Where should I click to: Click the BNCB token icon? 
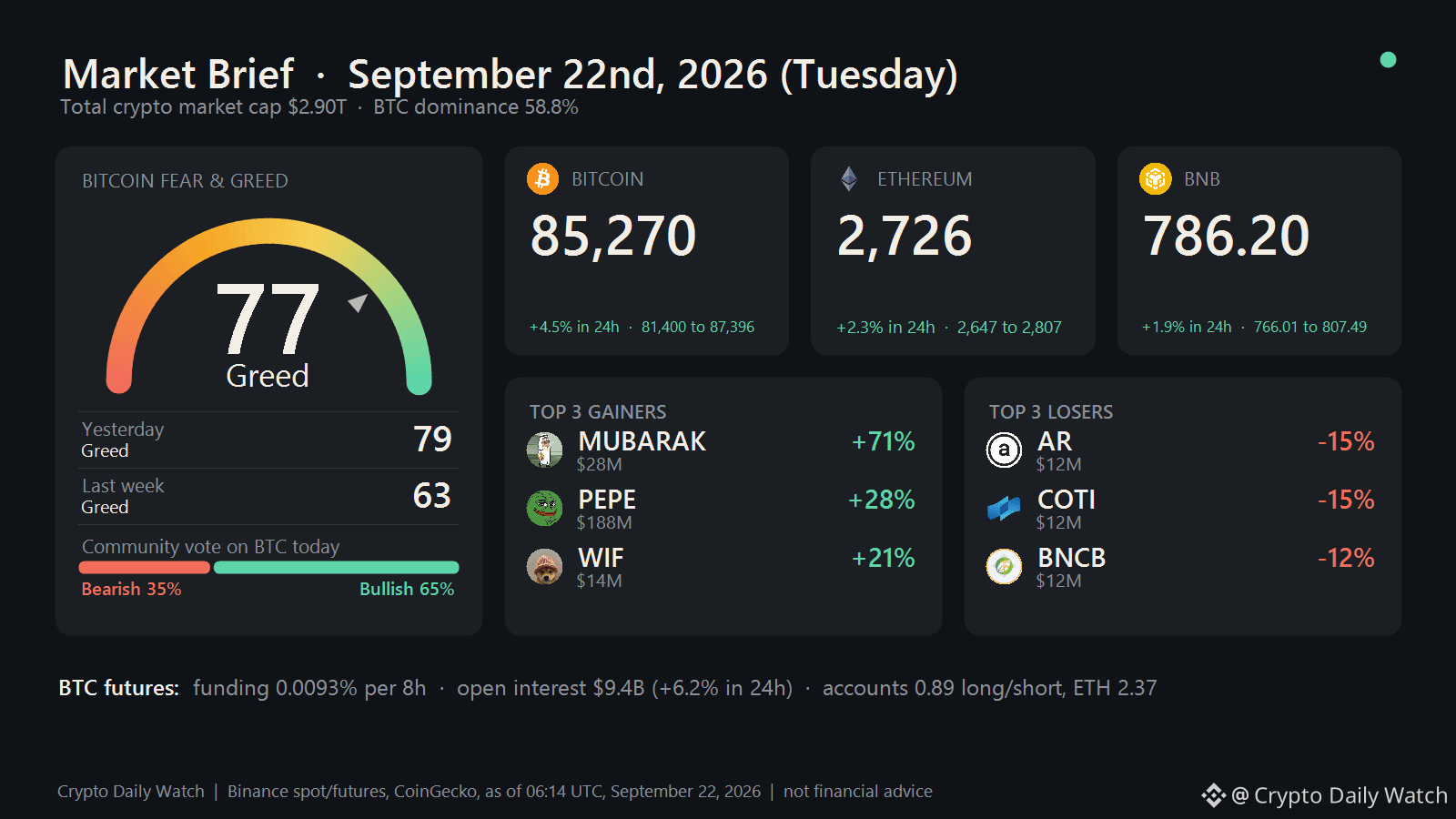(1005, 566)
